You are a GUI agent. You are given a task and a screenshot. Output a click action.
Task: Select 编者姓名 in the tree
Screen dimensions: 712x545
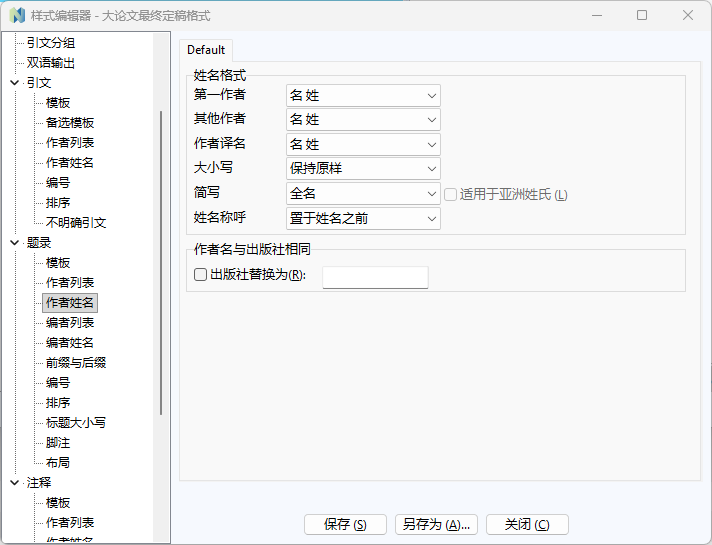70,342
